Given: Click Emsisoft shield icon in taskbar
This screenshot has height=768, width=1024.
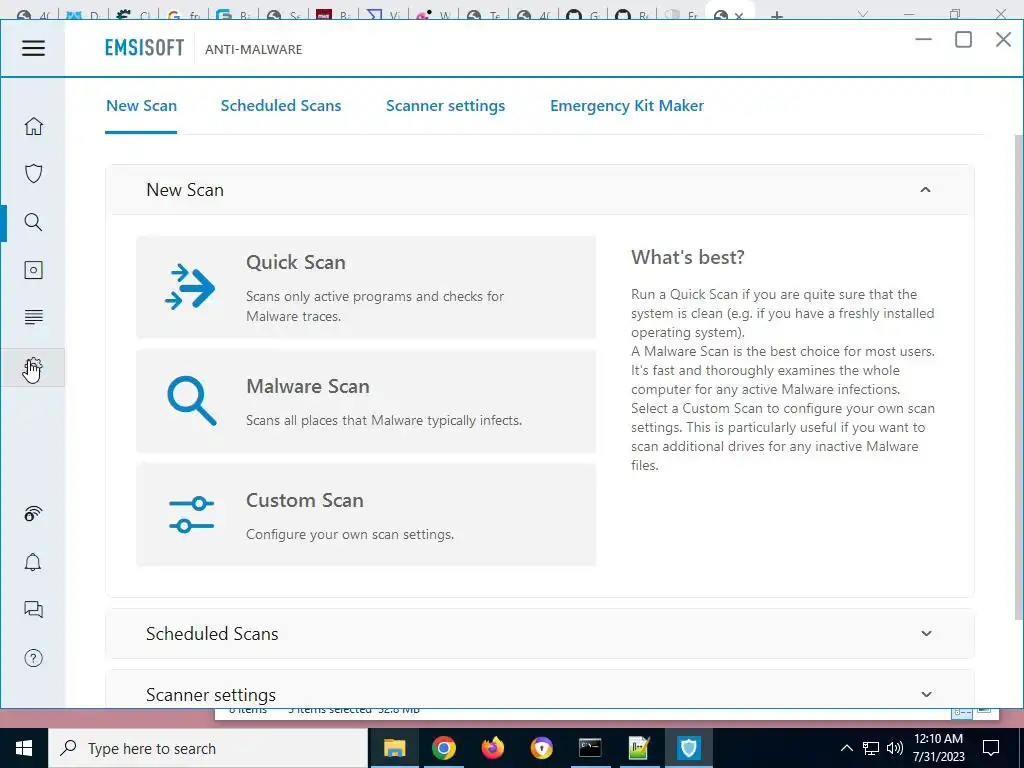Looking at the screenshot, I should click(688, 748).
